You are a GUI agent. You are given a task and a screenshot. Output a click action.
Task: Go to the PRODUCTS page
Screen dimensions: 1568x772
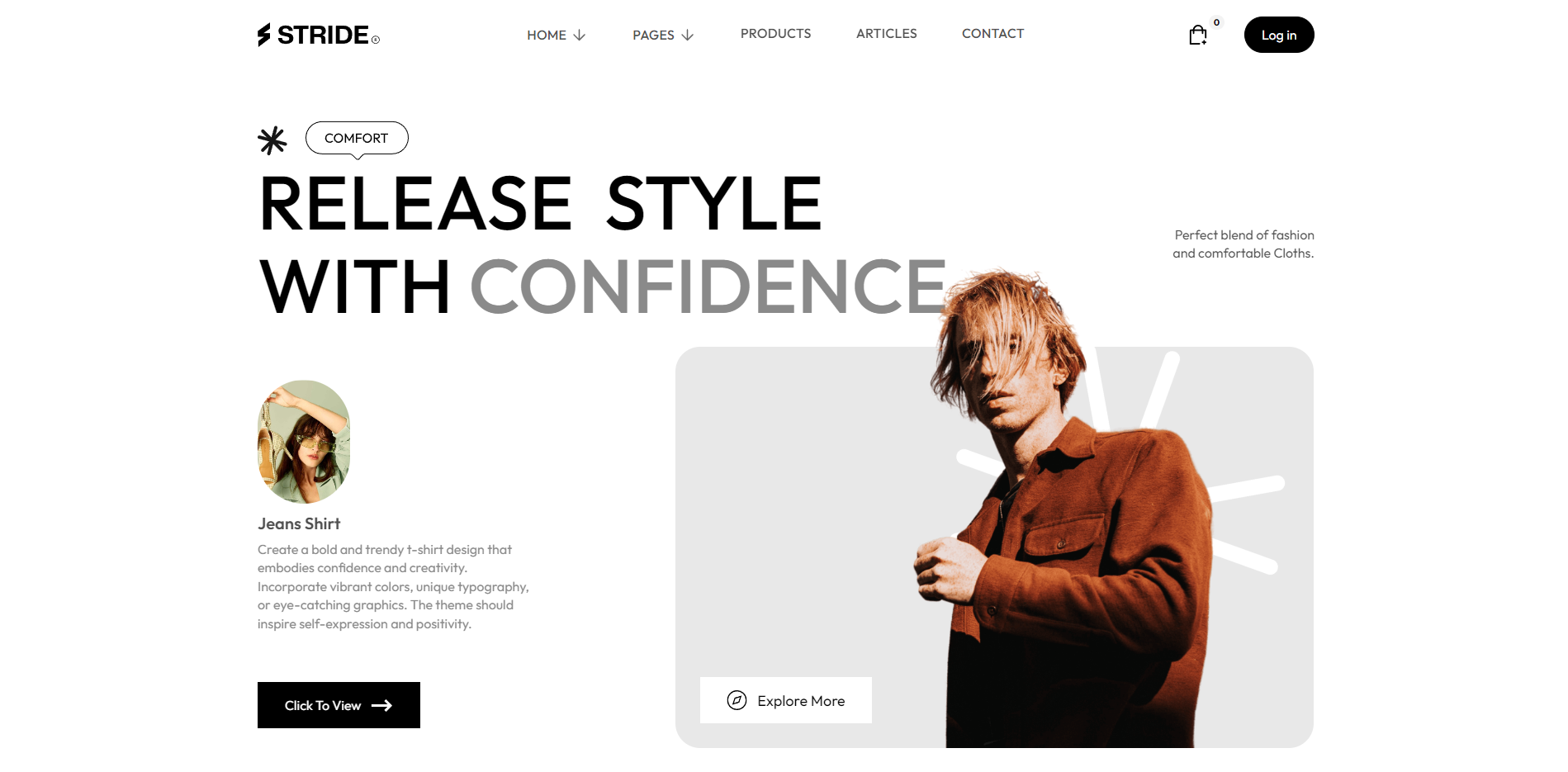point(775,33)
